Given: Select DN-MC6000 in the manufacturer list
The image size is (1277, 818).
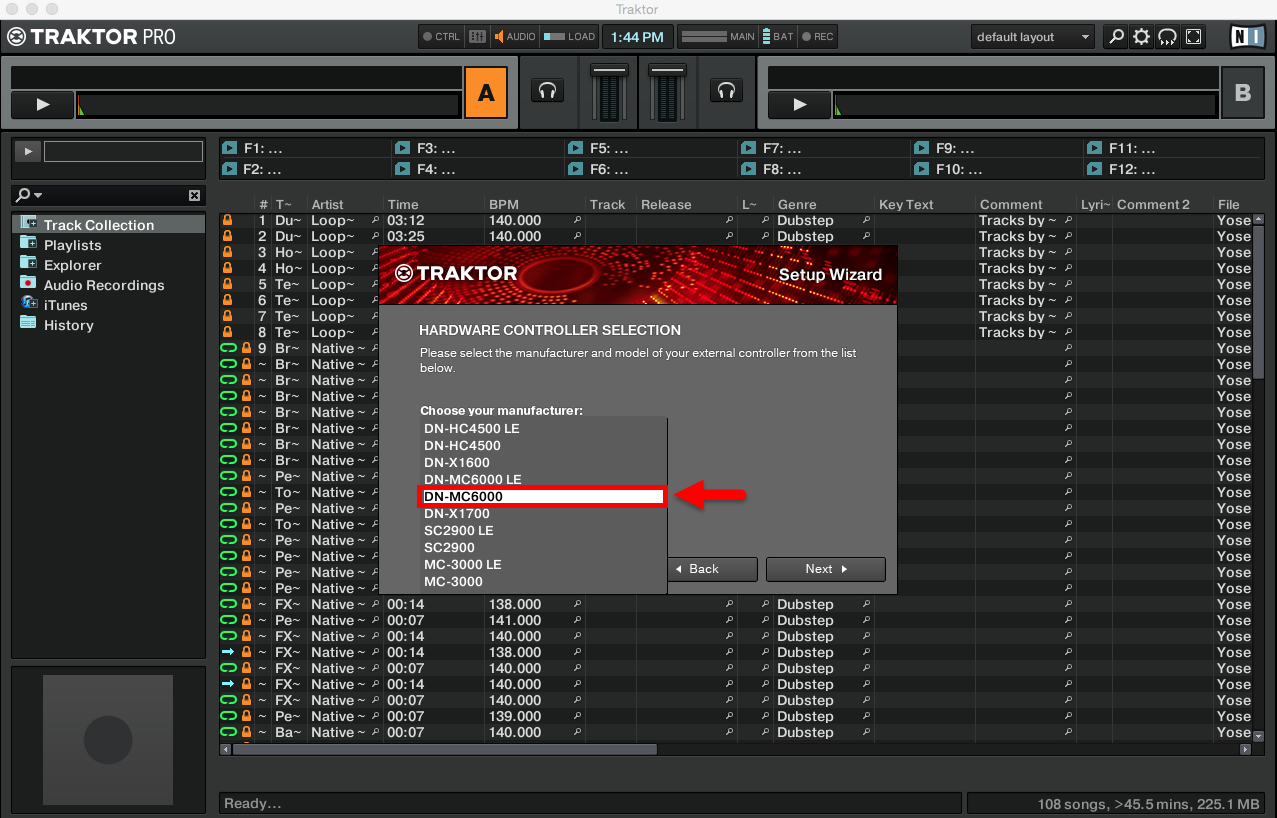Looking at the screenshot, I should coord(542,496).
